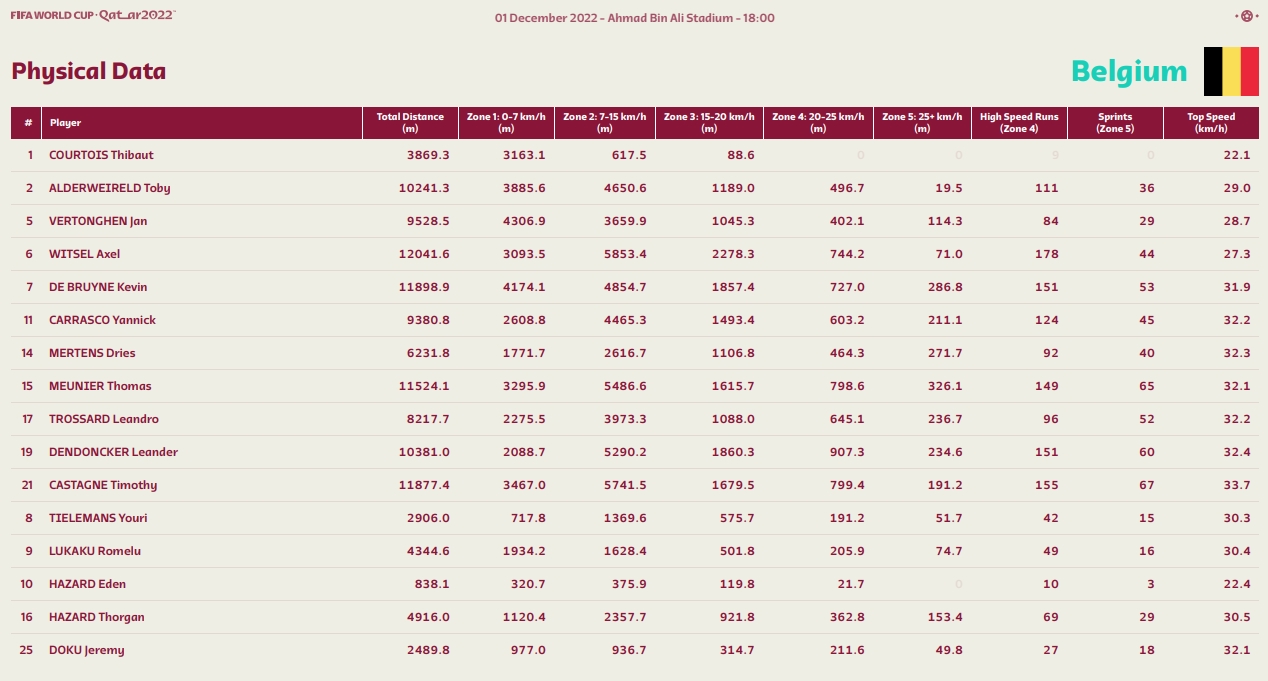
Task: Click Lukaku's high speed runs 49
Action: pos(1051,551)
